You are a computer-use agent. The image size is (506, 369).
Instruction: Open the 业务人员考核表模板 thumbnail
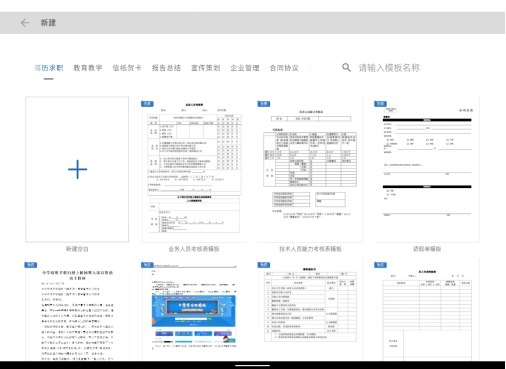[194, 169]
